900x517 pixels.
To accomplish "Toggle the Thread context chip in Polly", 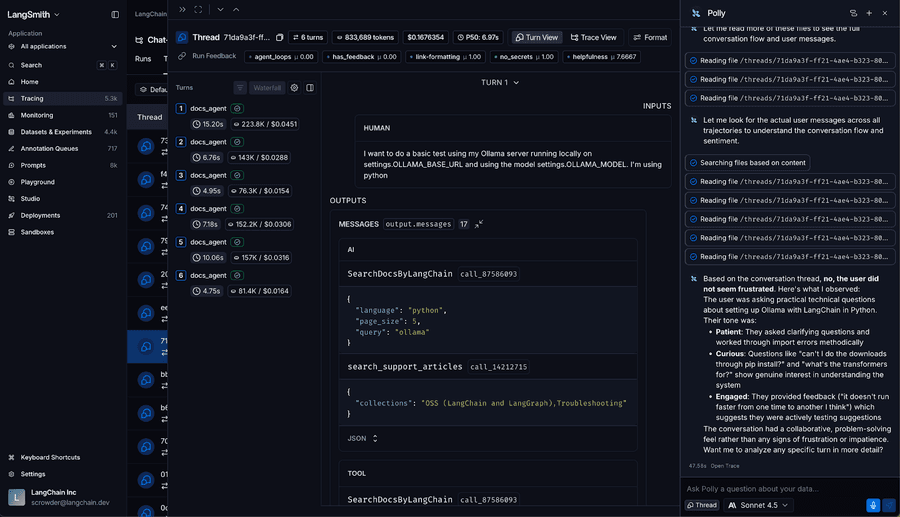I will (703, 505).
